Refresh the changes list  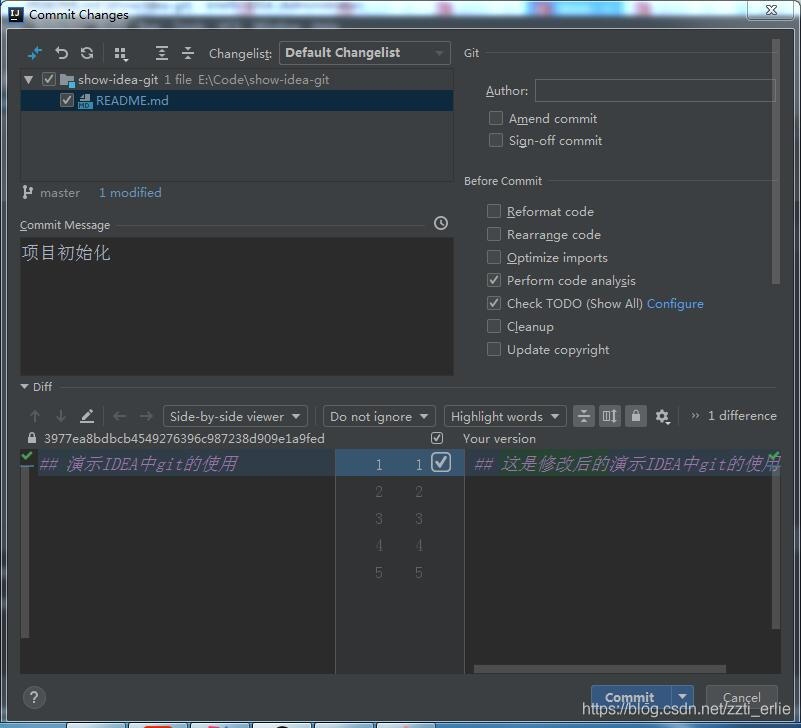(87, 53)
